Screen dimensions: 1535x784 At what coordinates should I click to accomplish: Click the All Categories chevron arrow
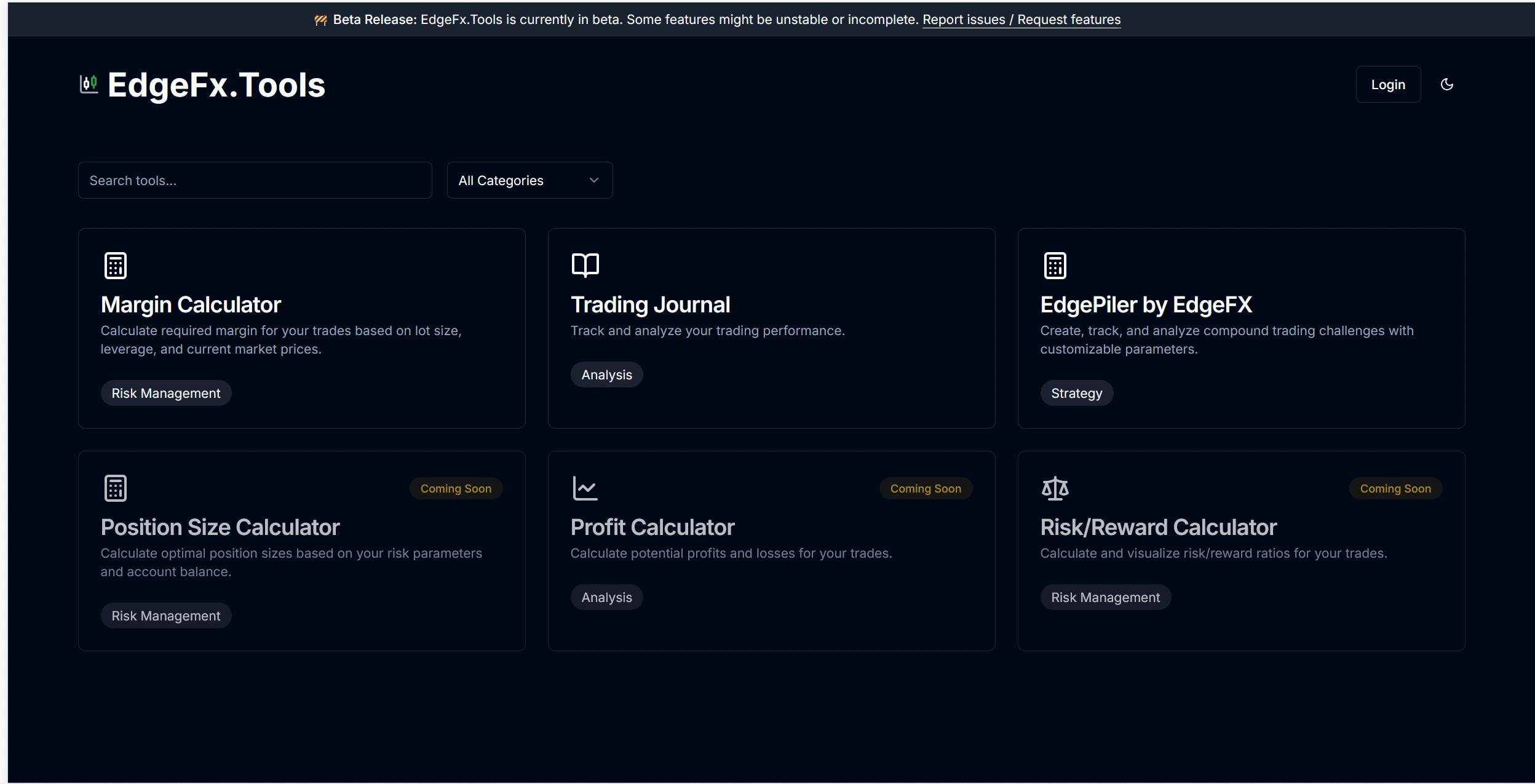tap(593, 180)
